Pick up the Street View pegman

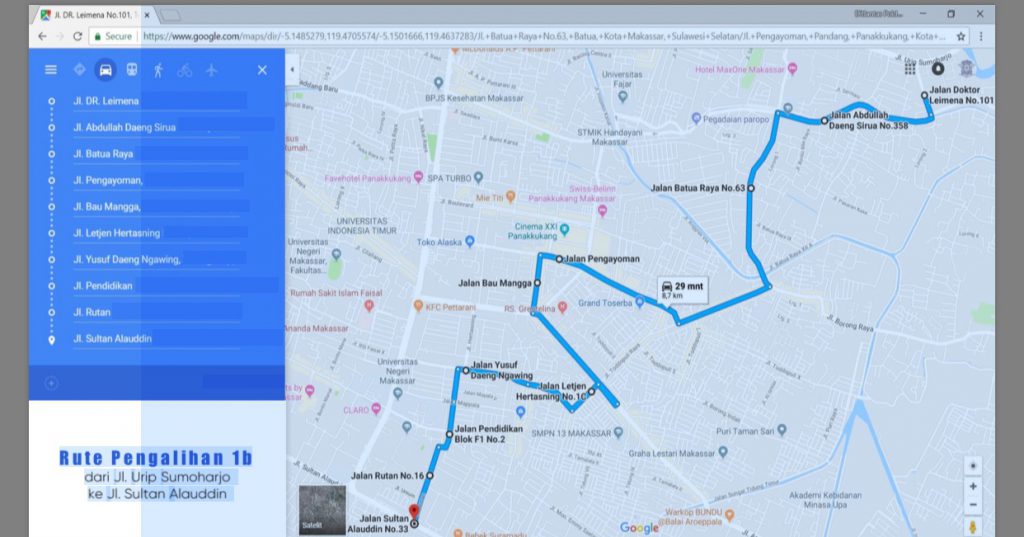click(972, 527)
